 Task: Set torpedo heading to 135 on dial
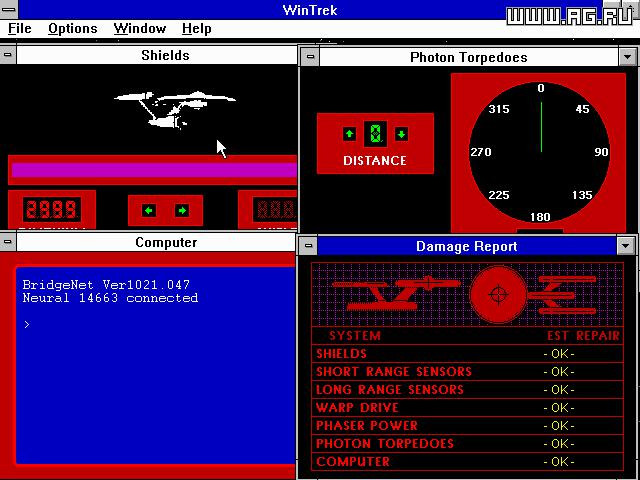582,195
